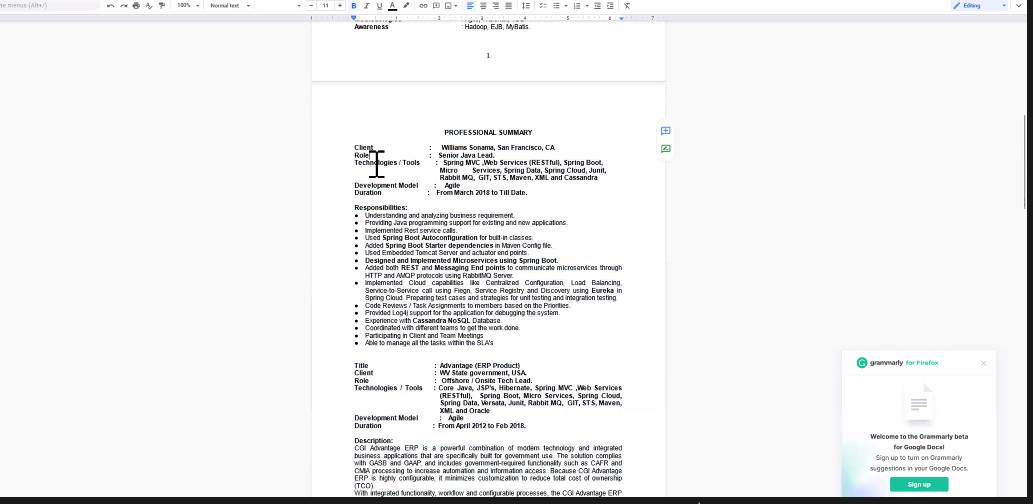Click the bulleted list icon
The height and width of the screenshot is (504, 1033).
557,5
